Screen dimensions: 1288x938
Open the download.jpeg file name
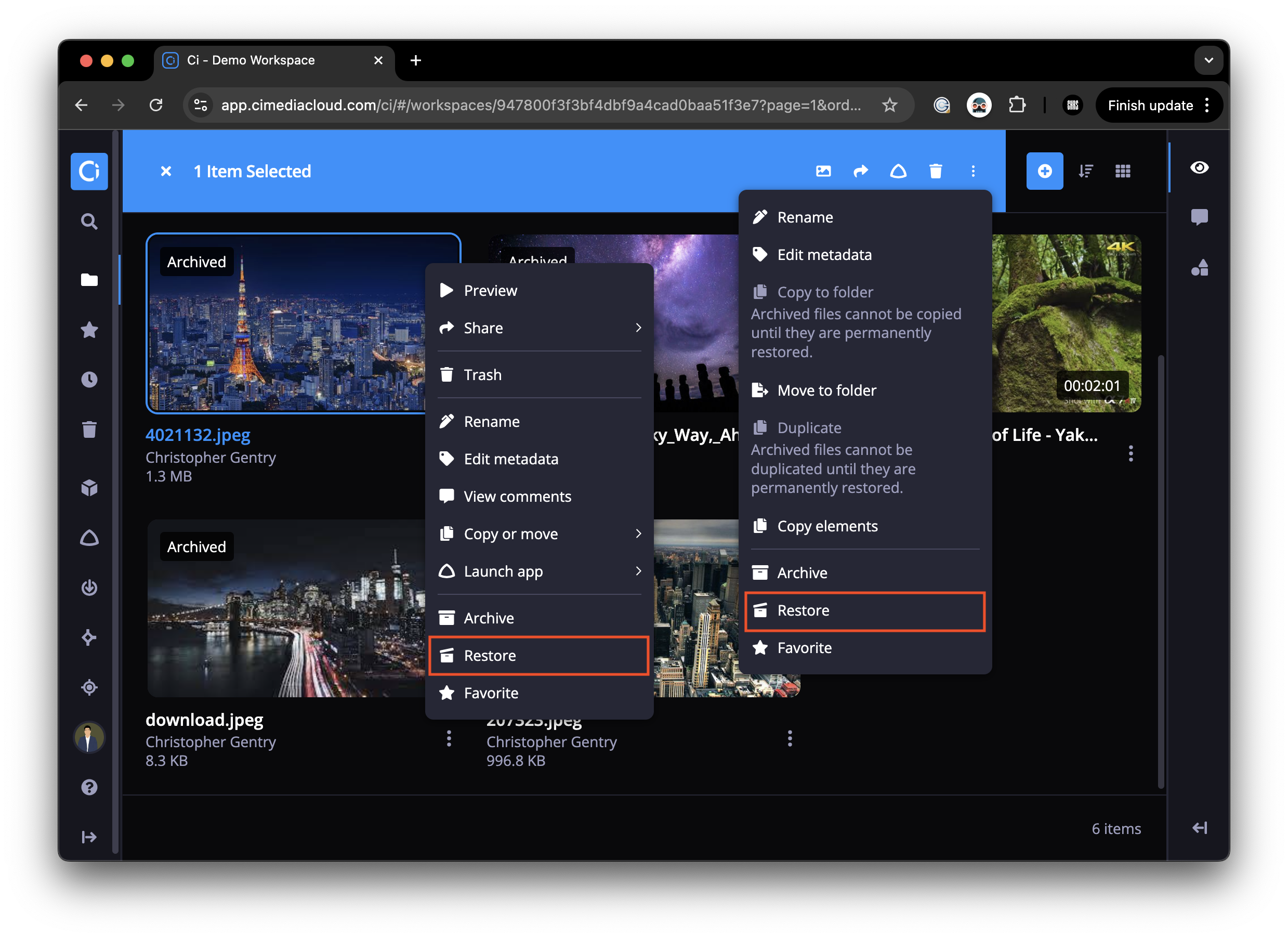click(x=204, y=720)
